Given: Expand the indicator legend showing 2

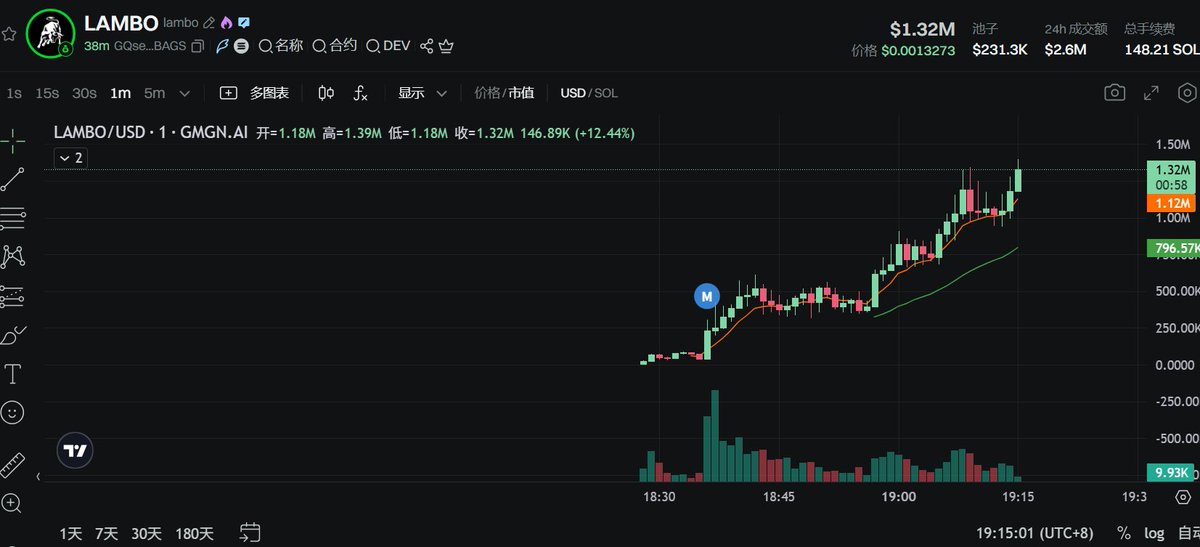Looking at the screenshot, I should 71,158.
